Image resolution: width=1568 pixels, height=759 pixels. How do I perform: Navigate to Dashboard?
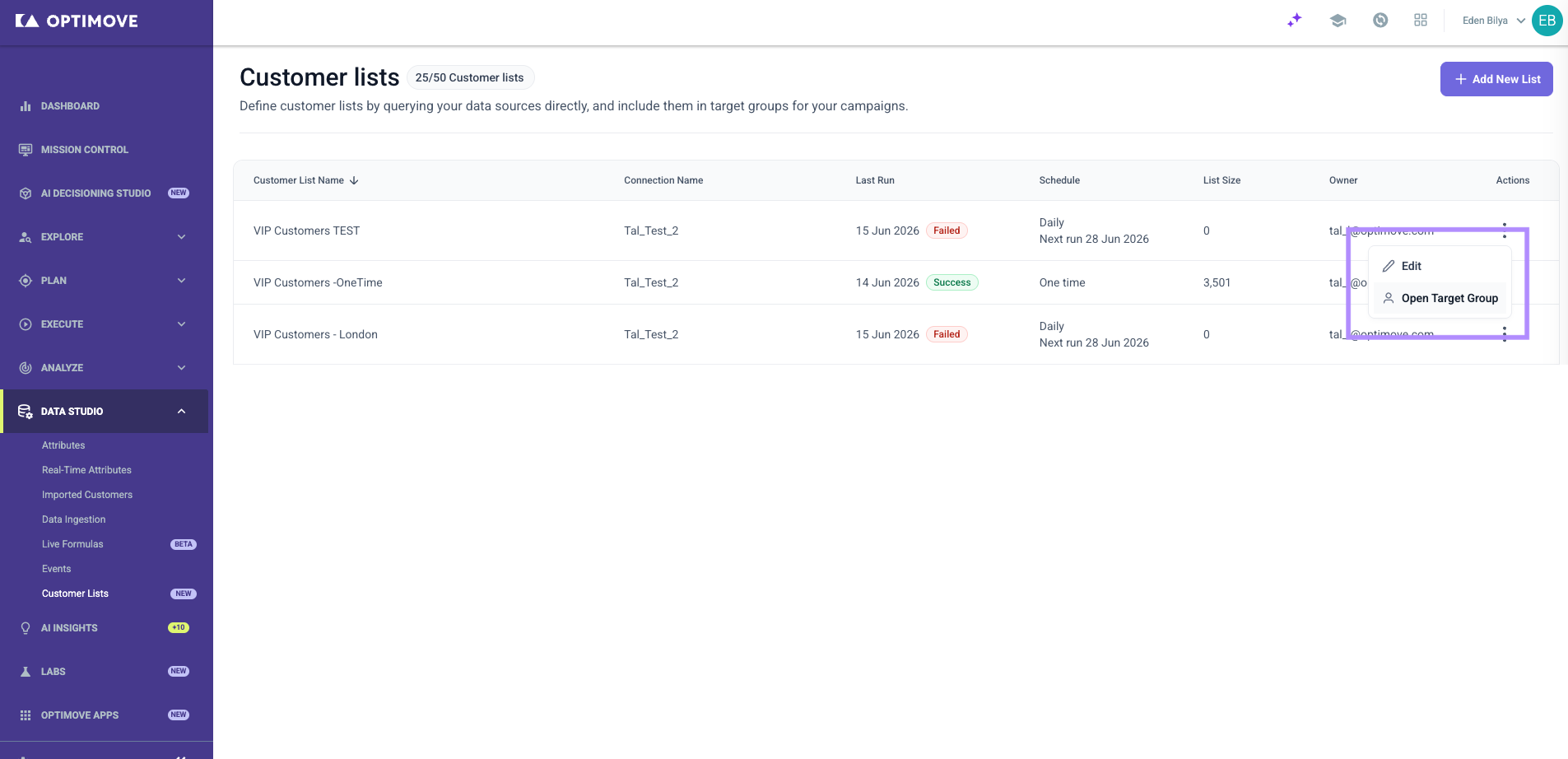pyautogui.click(x=70, y=106)
